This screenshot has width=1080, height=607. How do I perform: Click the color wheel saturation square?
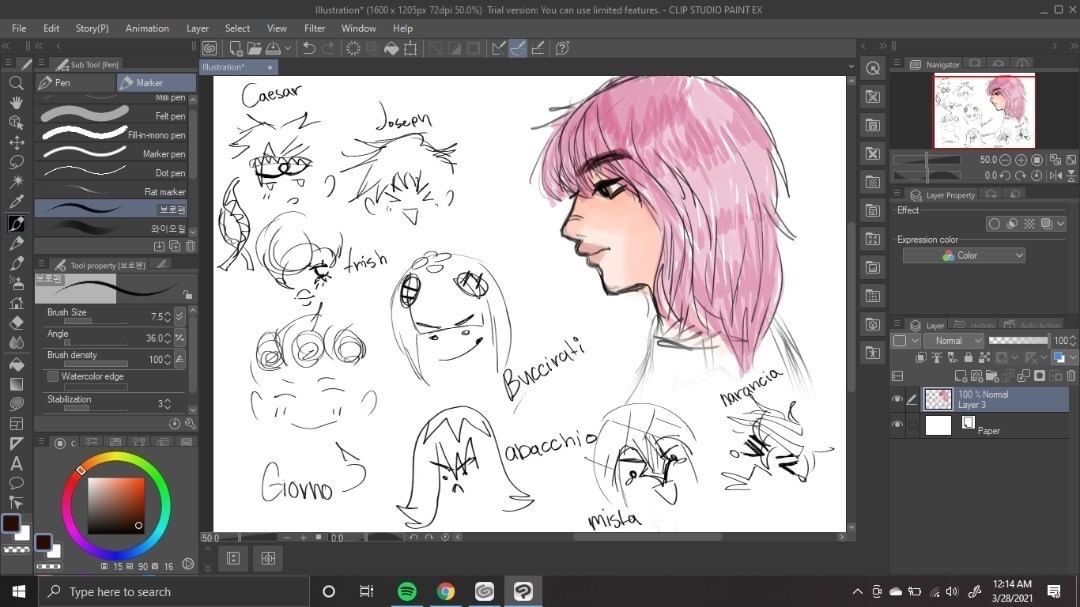[116, 505]
